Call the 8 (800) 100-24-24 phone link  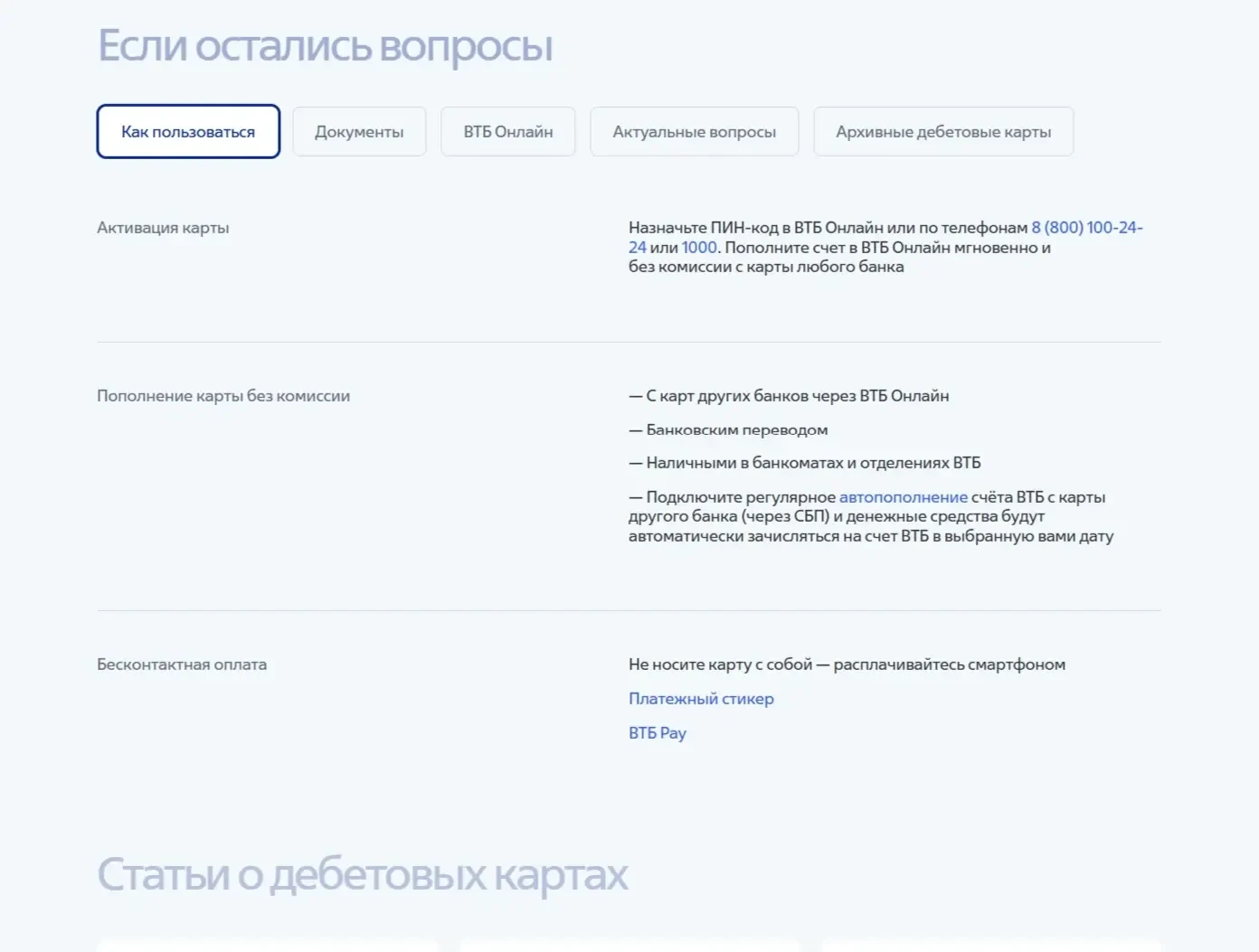coord(1087,228)
